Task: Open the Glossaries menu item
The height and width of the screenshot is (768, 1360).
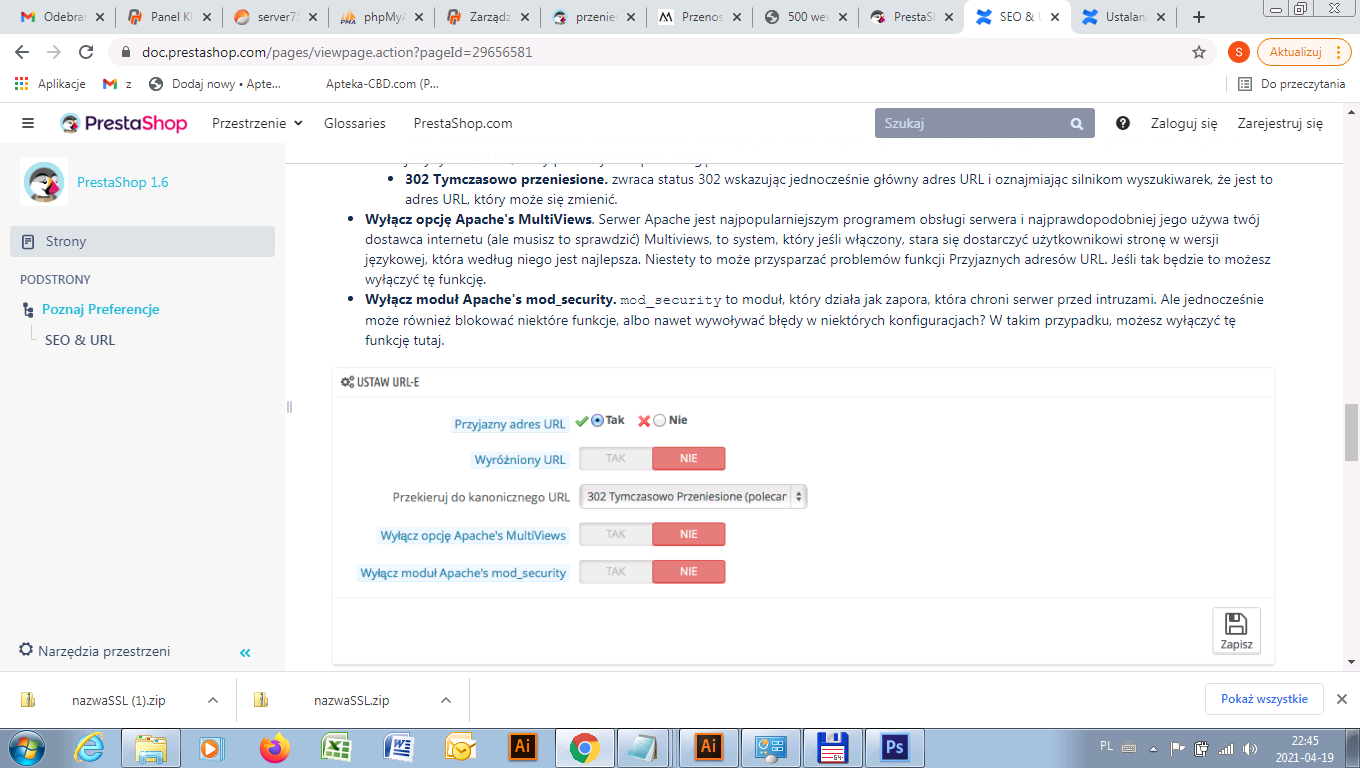Action: (355, 123)
